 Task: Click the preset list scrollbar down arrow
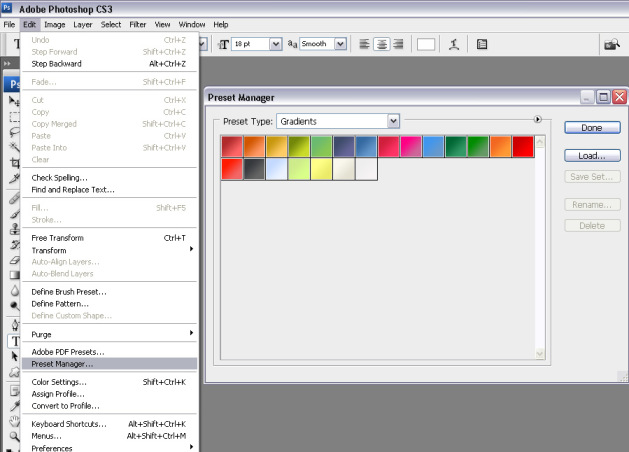[540, 354]
